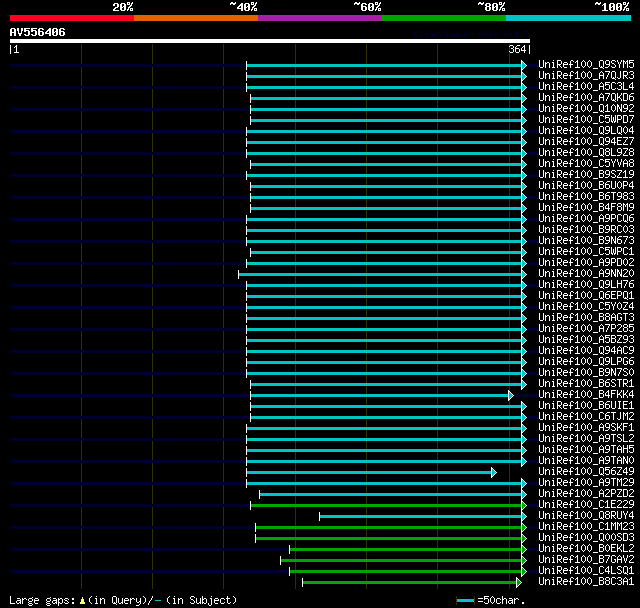Click the arrowhead of the UniRef100_Q56Z49 alignment

click(494, 473)
